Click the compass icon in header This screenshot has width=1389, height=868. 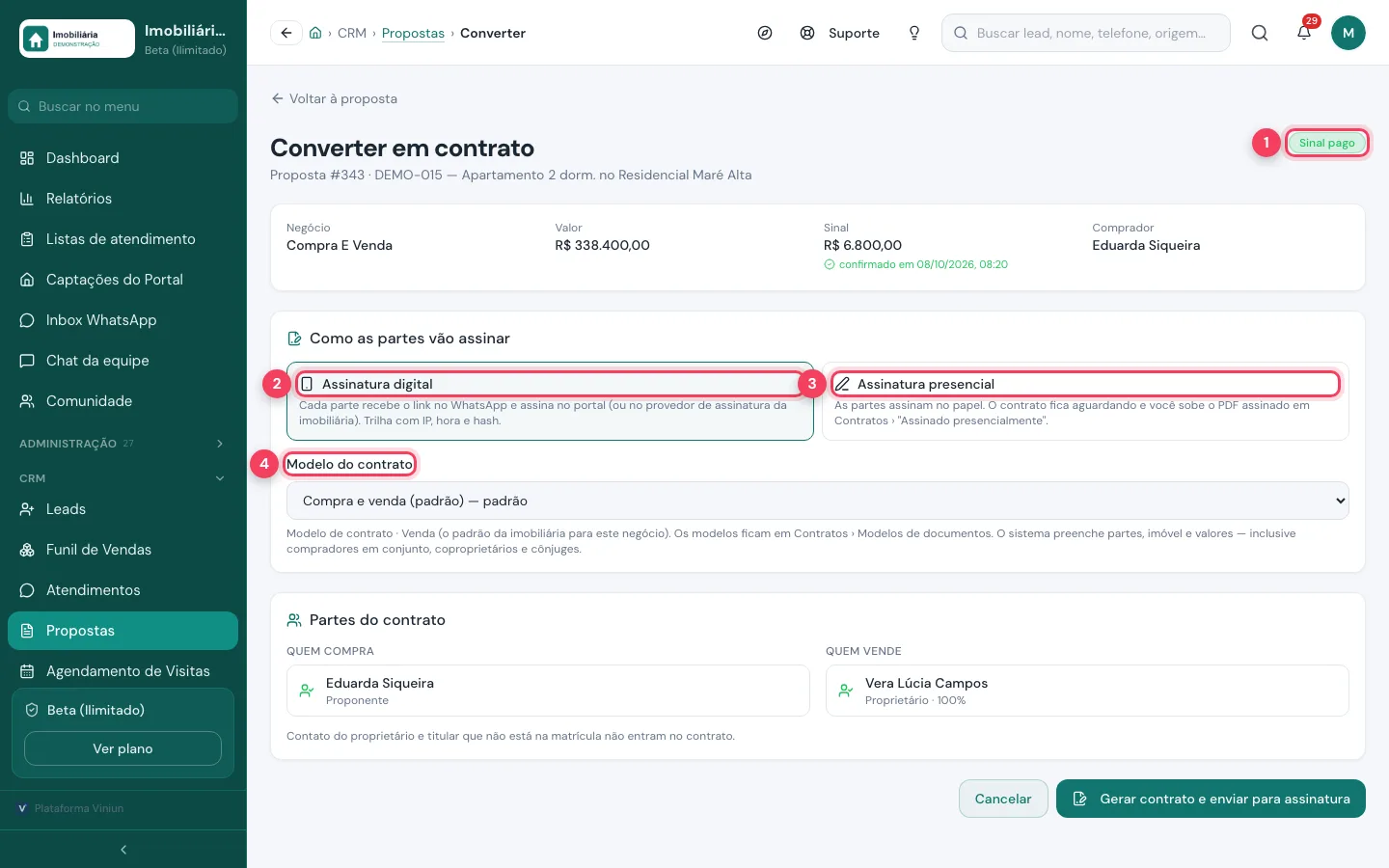point(765,33)
